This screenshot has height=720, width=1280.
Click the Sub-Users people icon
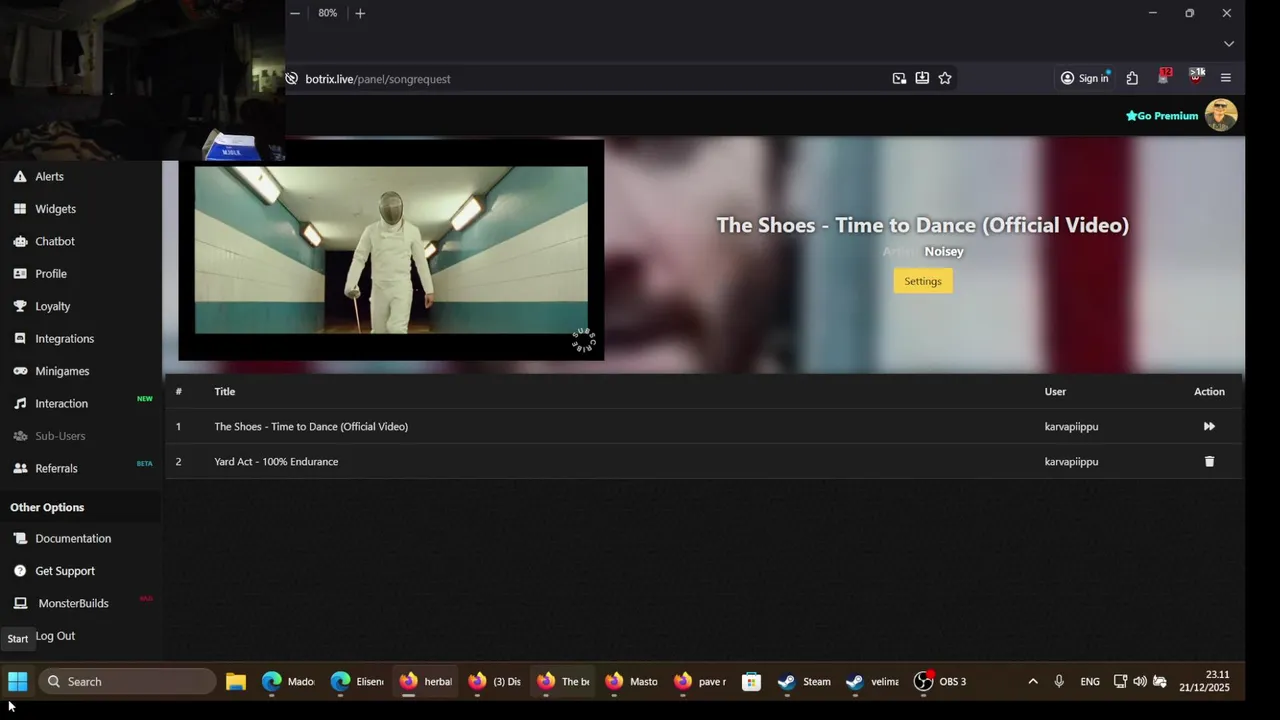(20, 436)
